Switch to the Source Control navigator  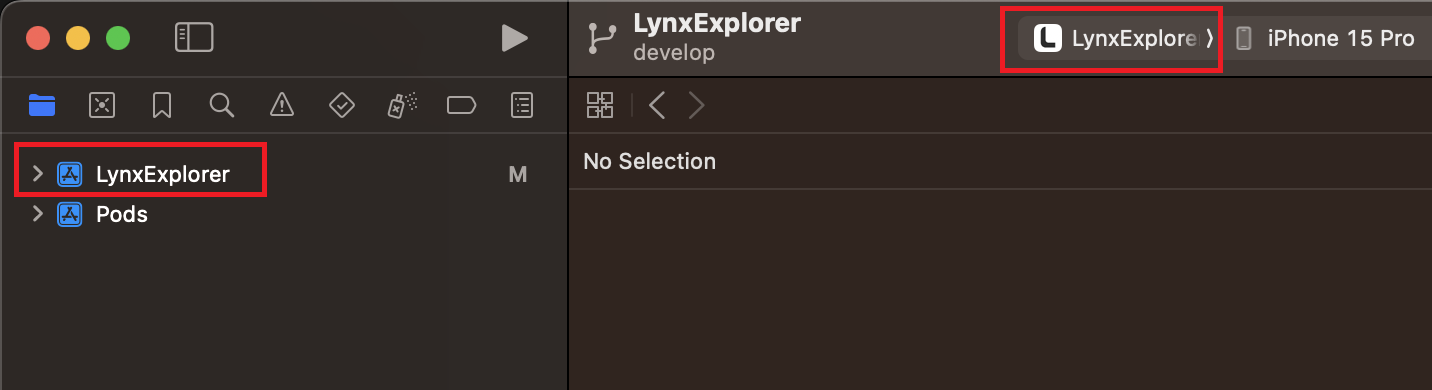(x=102, y=105)
